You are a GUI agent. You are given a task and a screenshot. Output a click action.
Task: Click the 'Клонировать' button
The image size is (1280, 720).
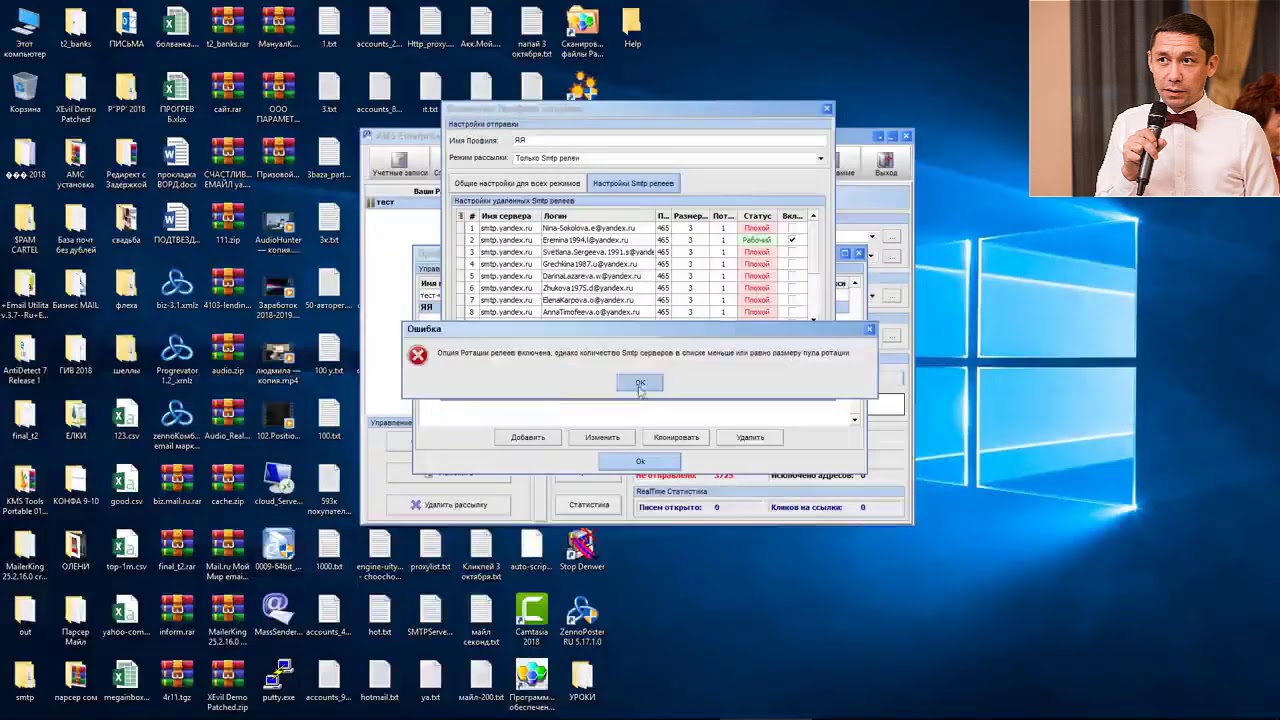[x=677, y=437]
